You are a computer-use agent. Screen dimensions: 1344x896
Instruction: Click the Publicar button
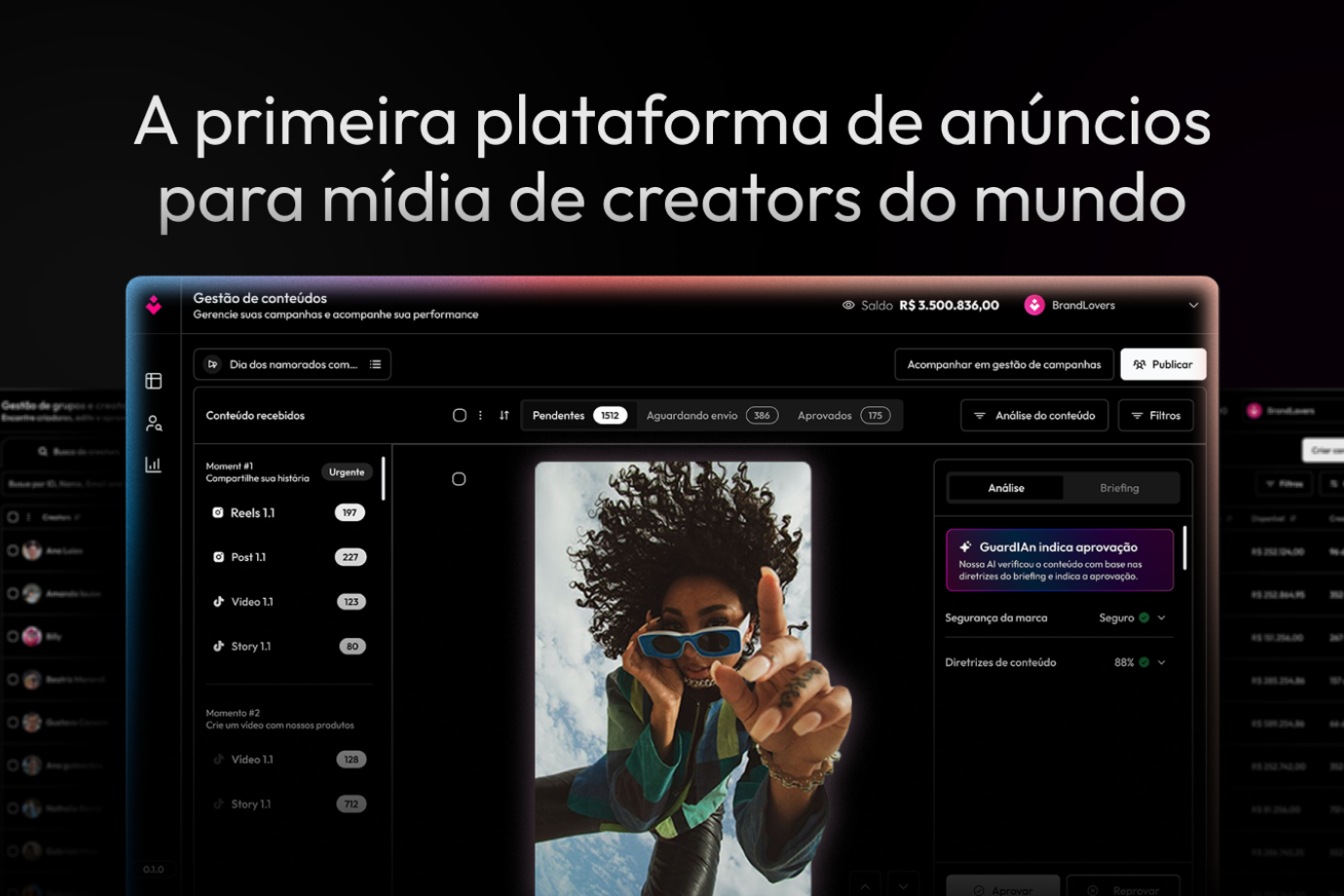click(x=1163, y=364)
